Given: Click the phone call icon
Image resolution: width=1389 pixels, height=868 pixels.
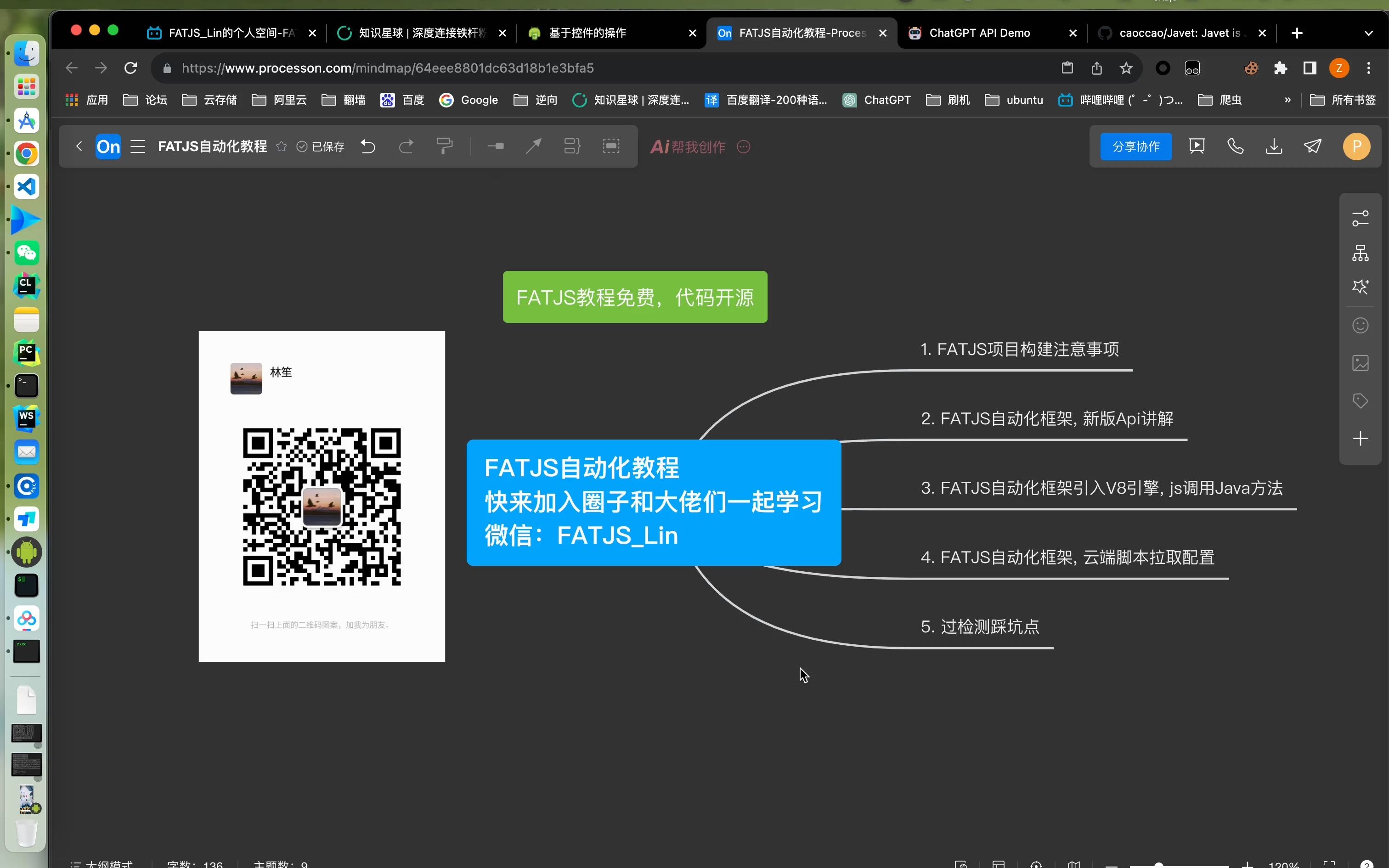Looking at the screenshot, I should coord(1235,146).
